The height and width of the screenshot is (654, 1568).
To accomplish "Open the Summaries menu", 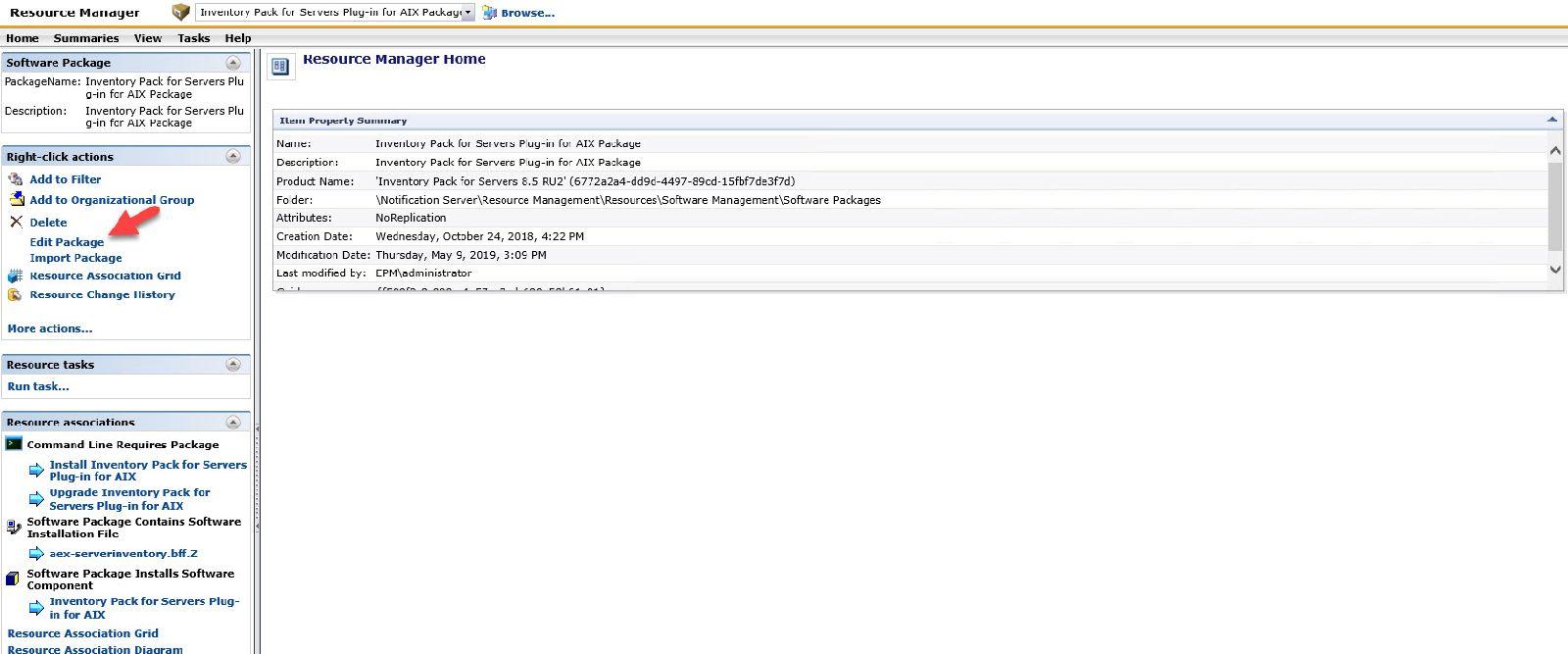I will 86,38.
